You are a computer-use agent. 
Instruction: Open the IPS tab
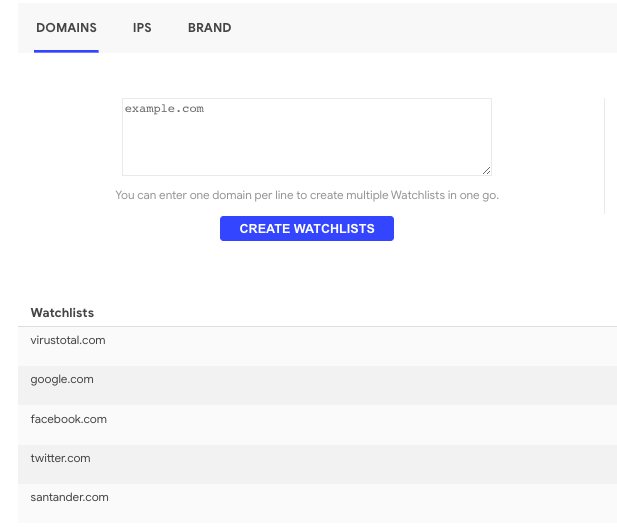click(142, 28)
